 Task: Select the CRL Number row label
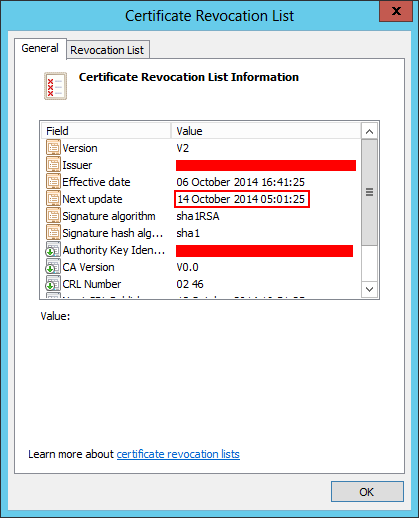point(92,284)
